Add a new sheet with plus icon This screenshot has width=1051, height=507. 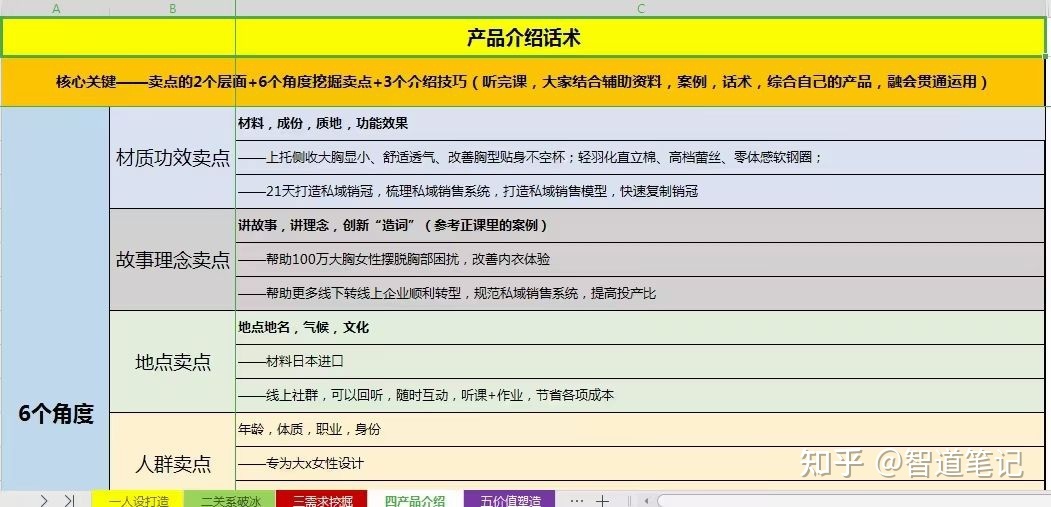pyautogui.click(x=602, y=500)
